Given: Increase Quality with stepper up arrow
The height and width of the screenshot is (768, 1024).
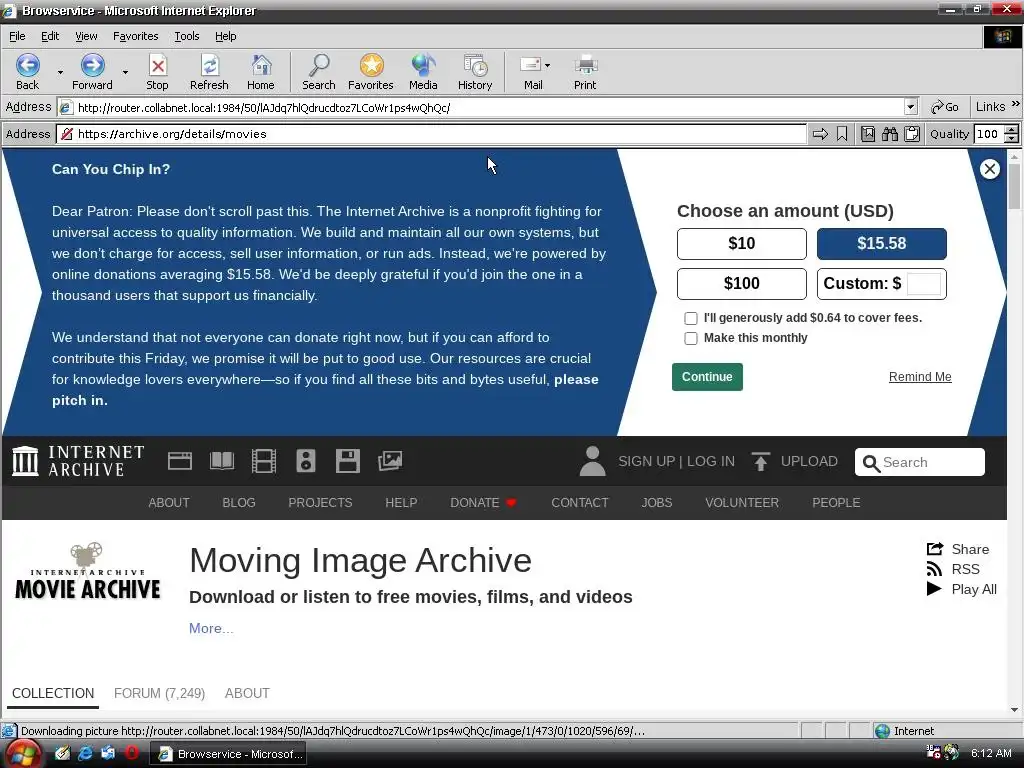Looking at the screenshot, I should pyautogui.click(x=1011, y=129).
